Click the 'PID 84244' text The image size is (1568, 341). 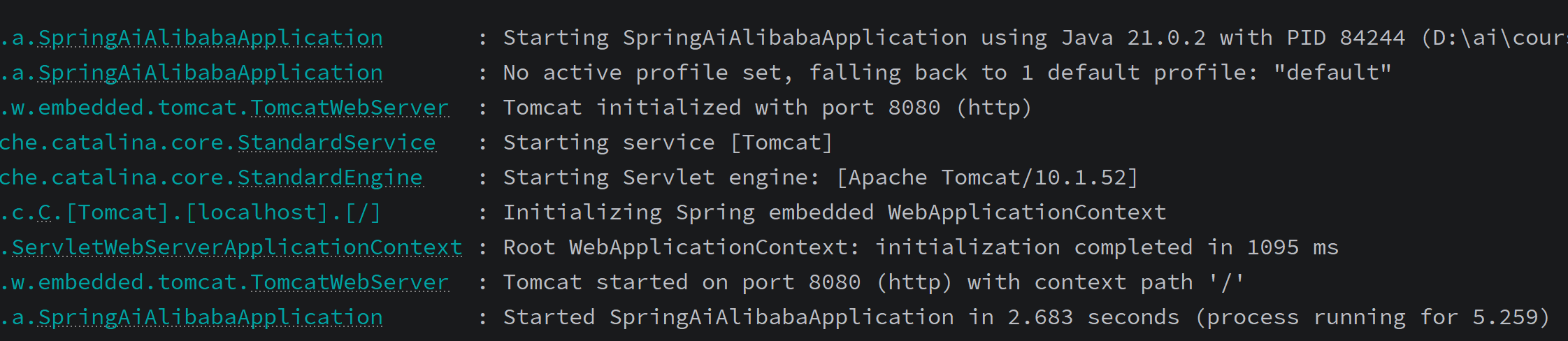tap(1346, 38)
